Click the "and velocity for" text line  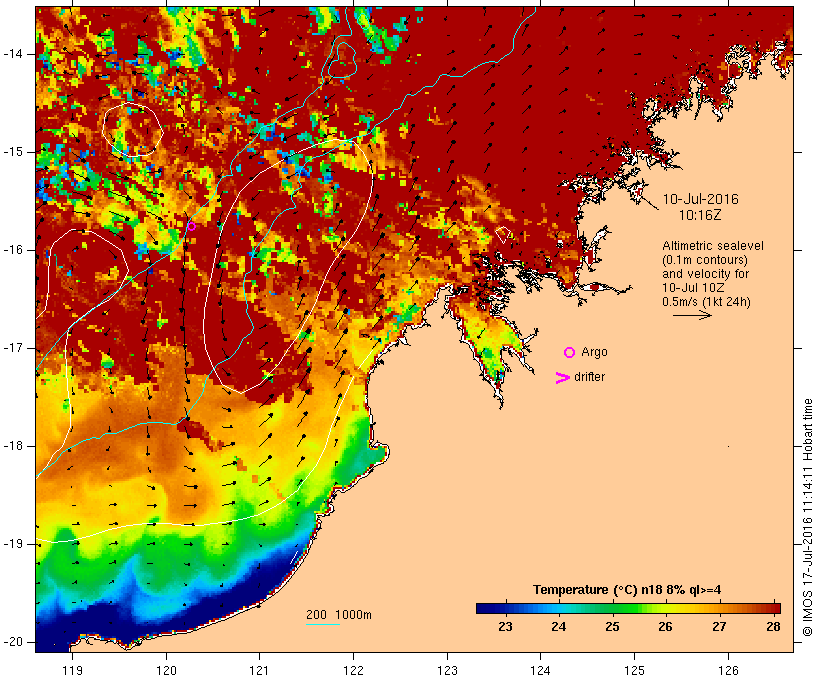[x=705, y=274]
